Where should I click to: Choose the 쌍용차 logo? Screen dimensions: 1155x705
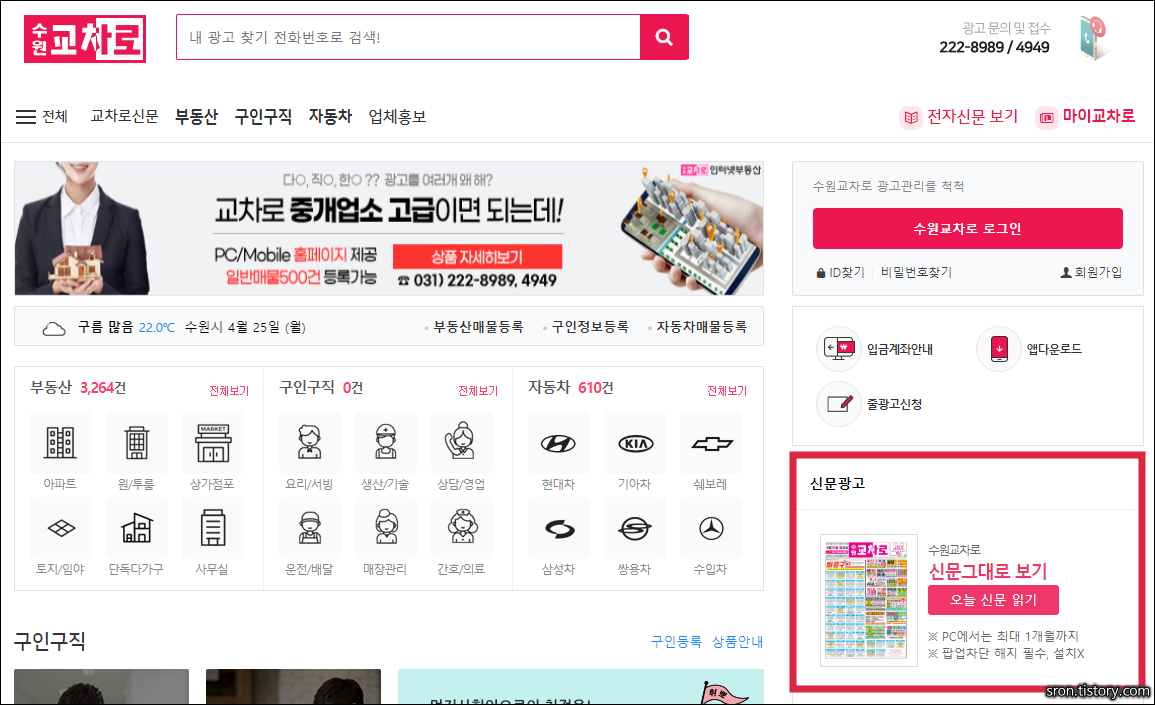point(635,527)
